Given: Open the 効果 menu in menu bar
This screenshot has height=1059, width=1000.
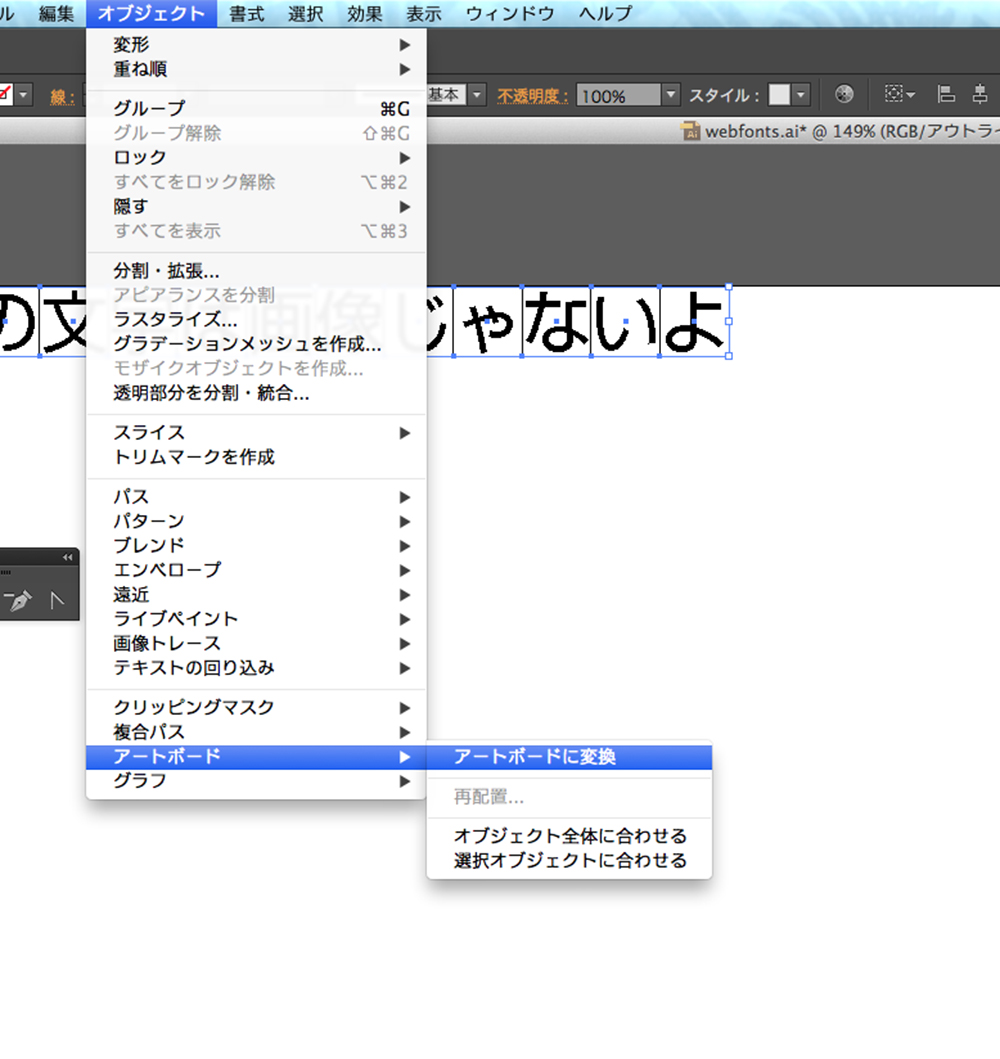Looking at the screenshot, I should [365, 13].
